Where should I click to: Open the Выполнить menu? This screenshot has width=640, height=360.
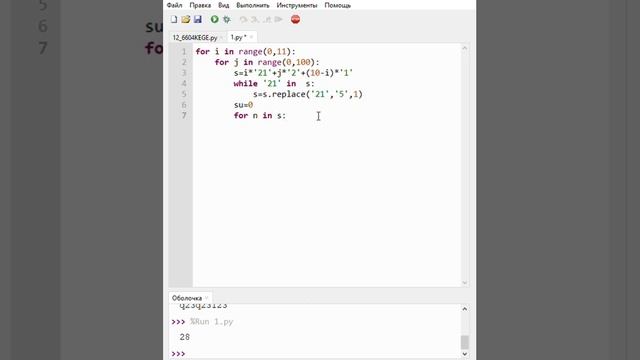[253, 5]
